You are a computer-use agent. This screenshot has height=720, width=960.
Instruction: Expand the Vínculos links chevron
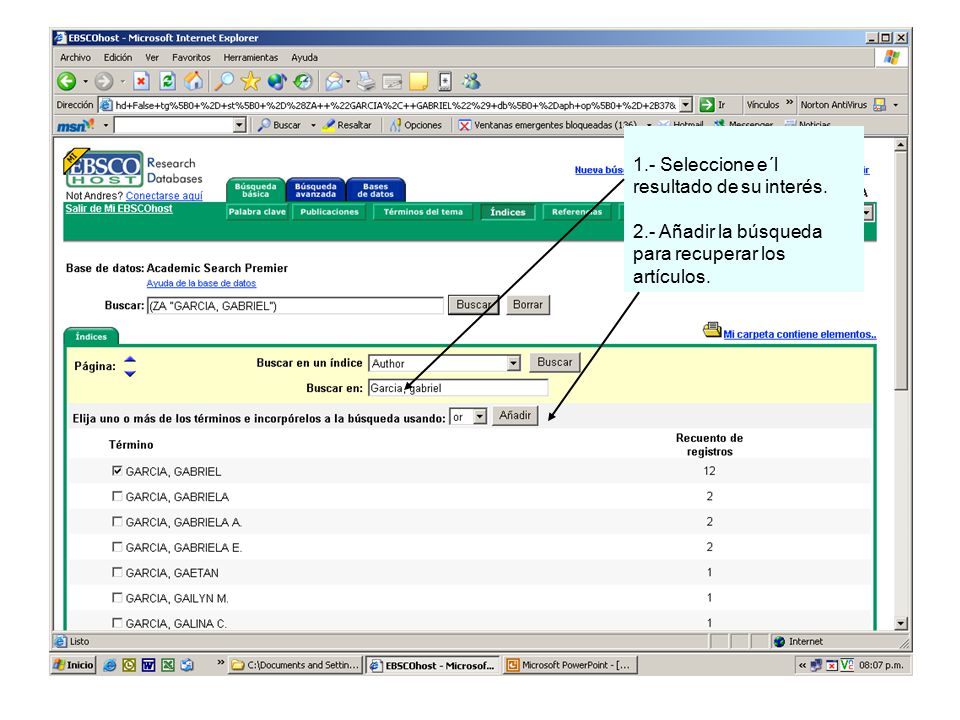790,102
